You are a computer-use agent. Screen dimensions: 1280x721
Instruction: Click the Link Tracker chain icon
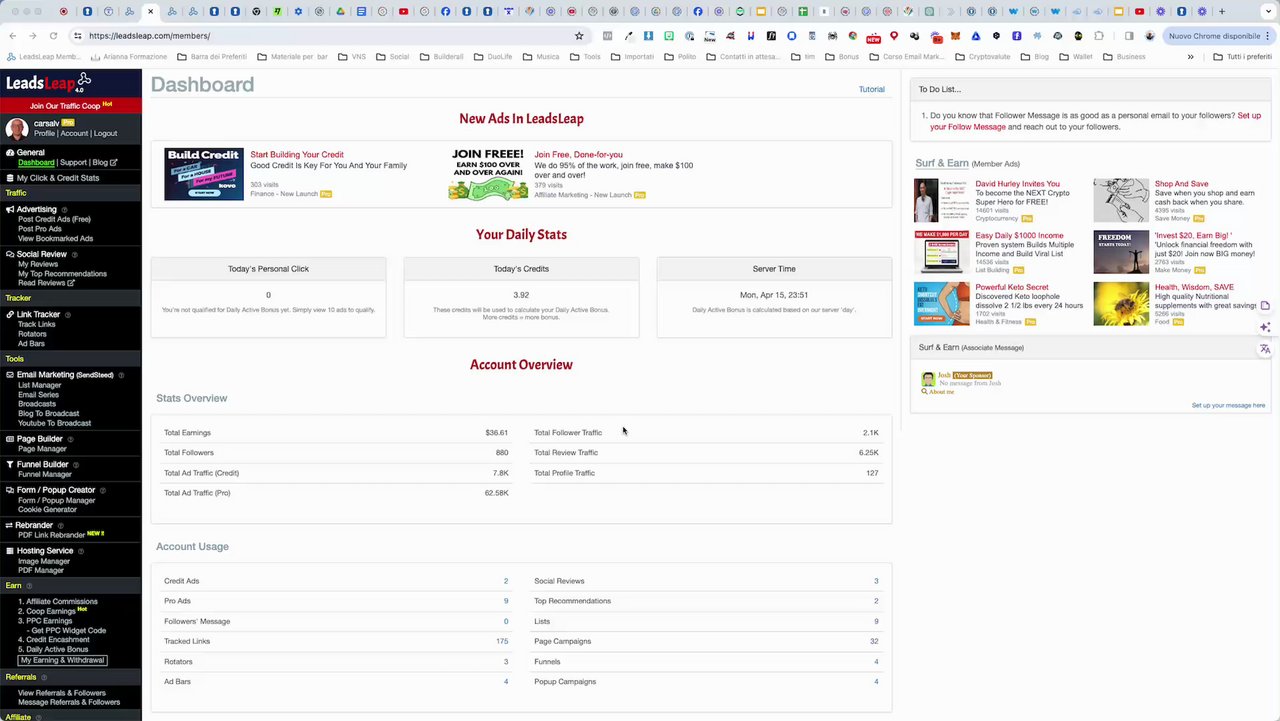(10, 315)
